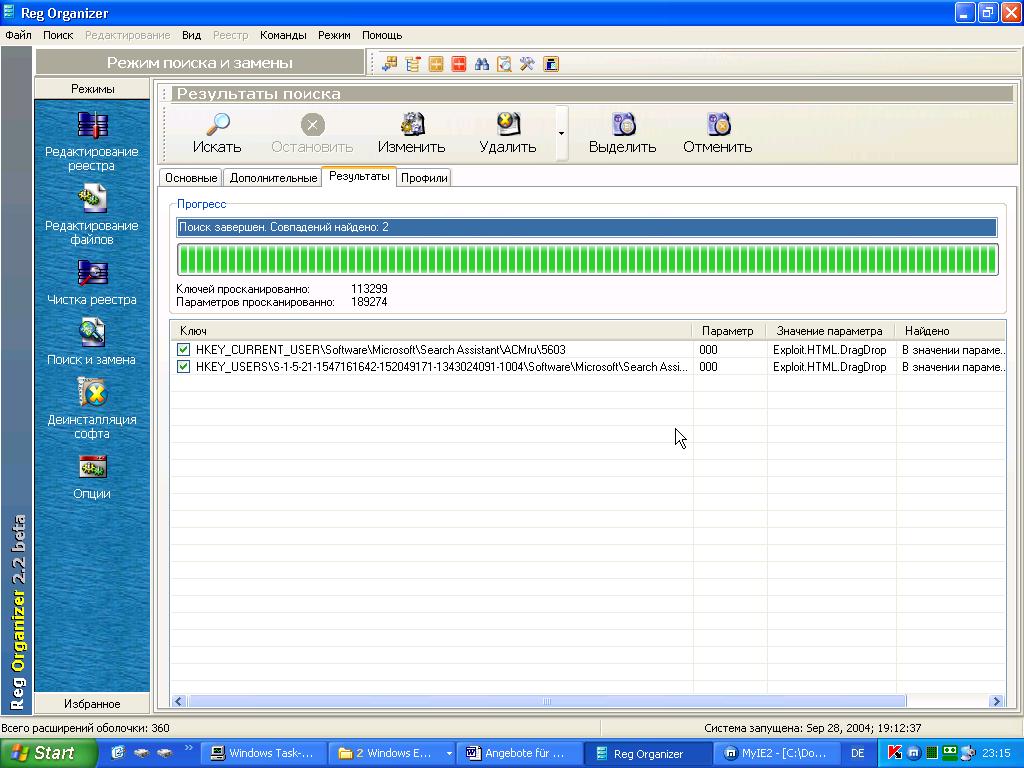Screen dimensions: 1024x768
Task: Open Windows Task-Manager taskbar button
Action: [x=263, y=753]
